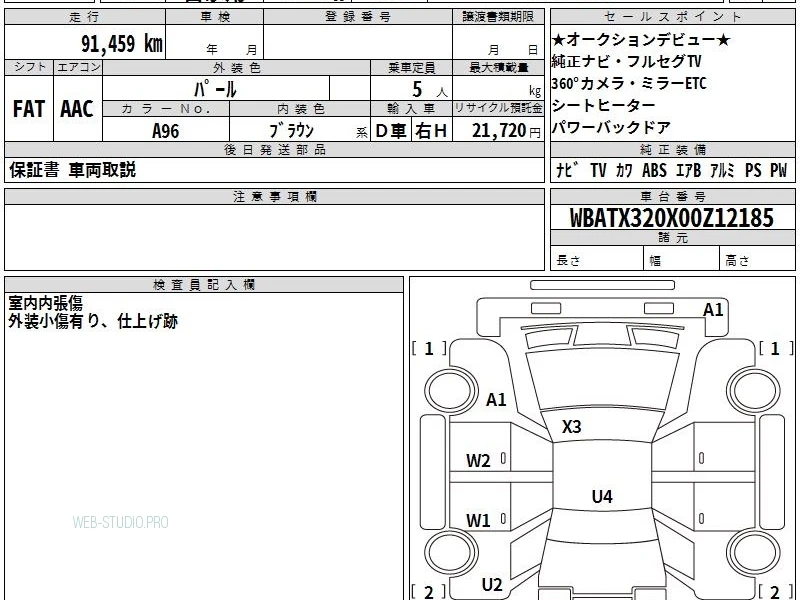This screenshot has height=600, width=800.
Task: Click the X3 mark on the hood
Action: 571,427
